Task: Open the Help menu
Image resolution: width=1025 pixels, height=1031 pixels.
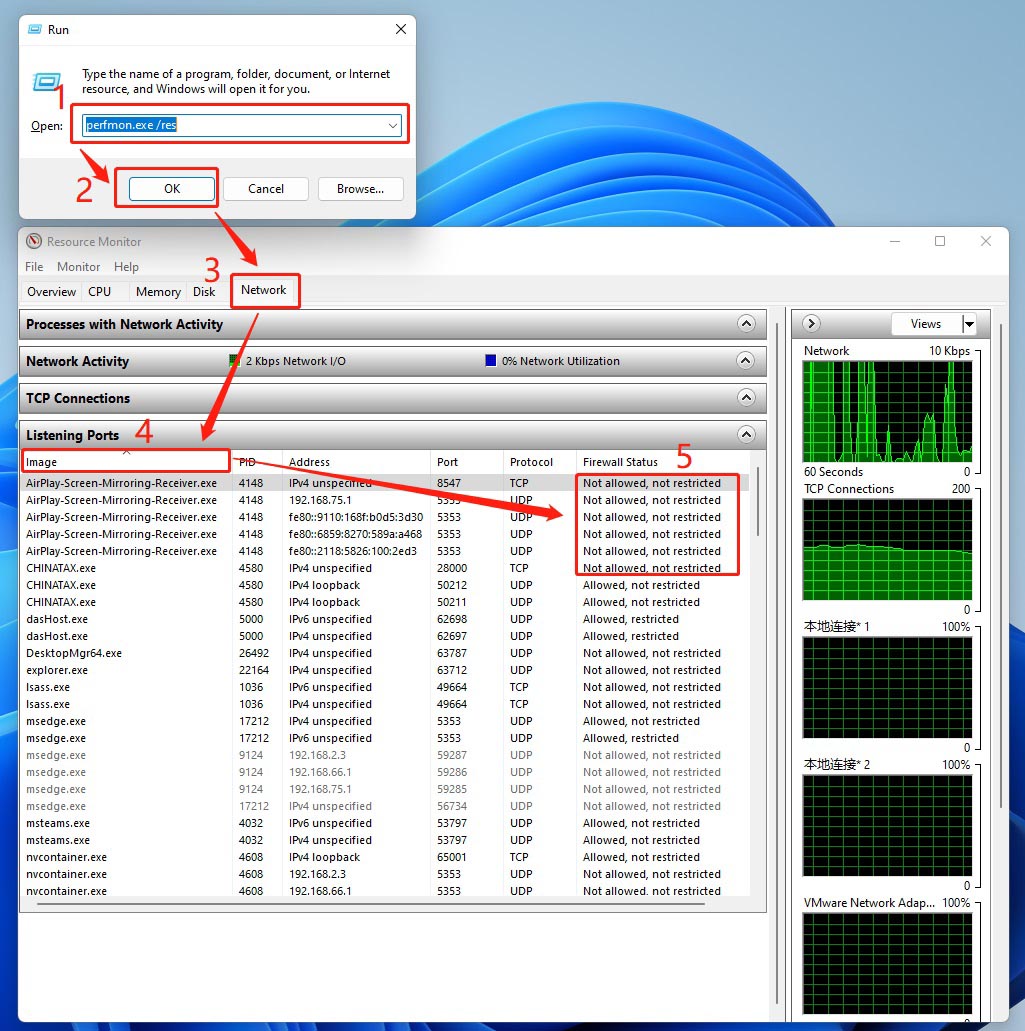Action: tap(126, 267)
